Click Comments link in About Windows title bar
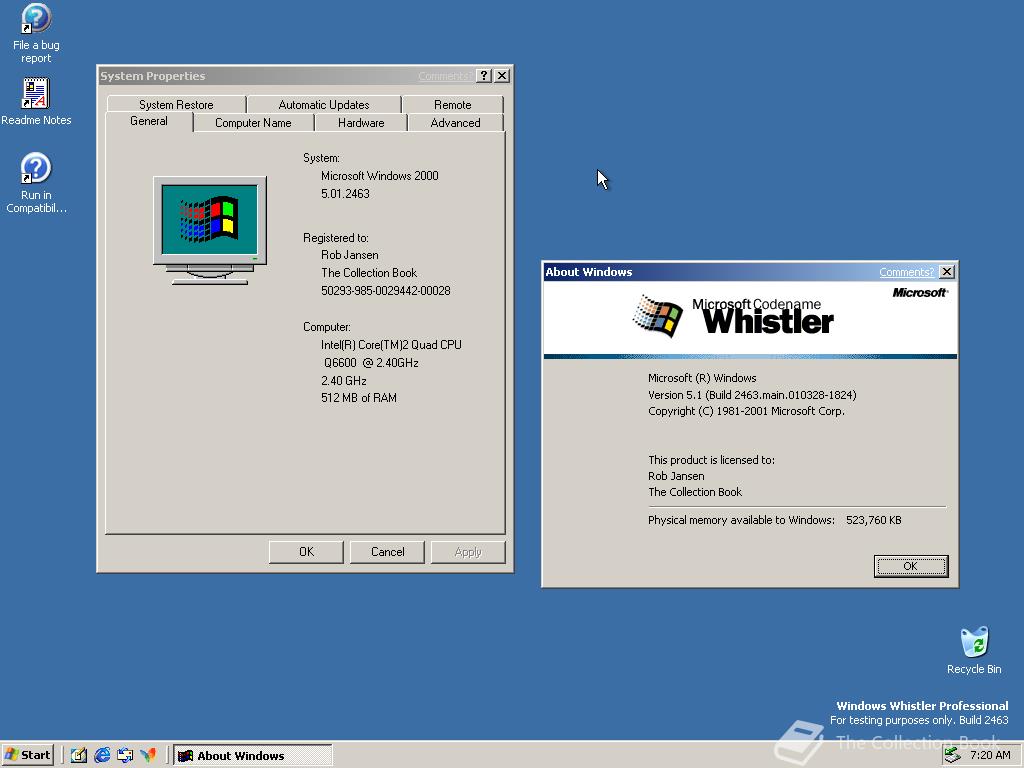 [906, 272]
